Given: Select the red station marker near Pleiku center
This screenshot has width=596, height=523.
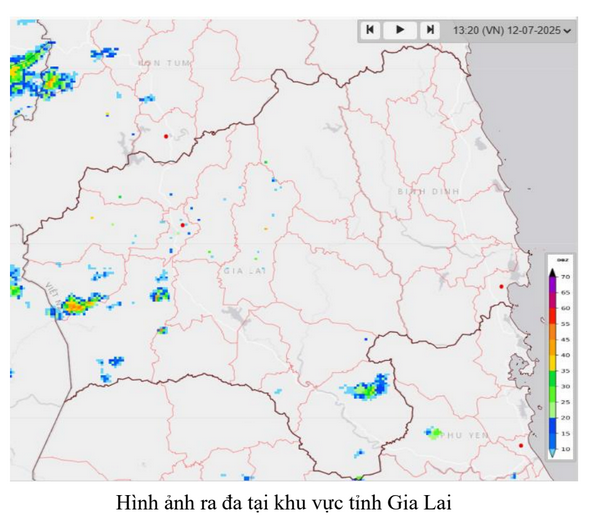Looking at the screenshot, I should 182,225.
